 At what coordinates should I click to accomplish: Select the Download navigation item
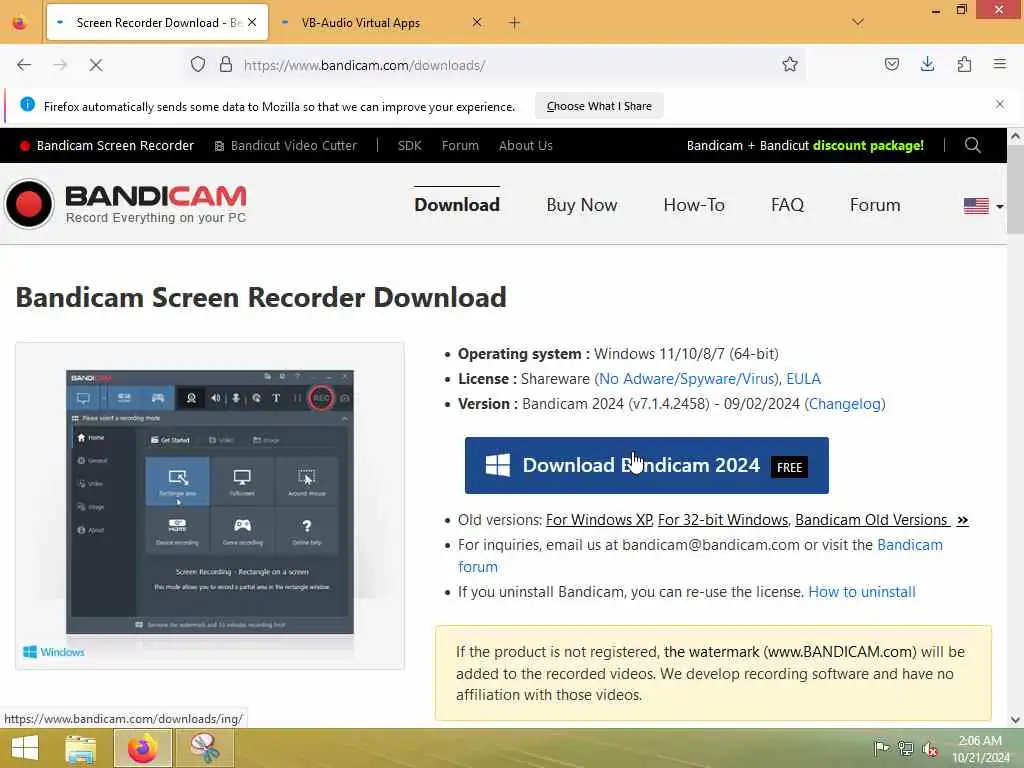[457, 205]
